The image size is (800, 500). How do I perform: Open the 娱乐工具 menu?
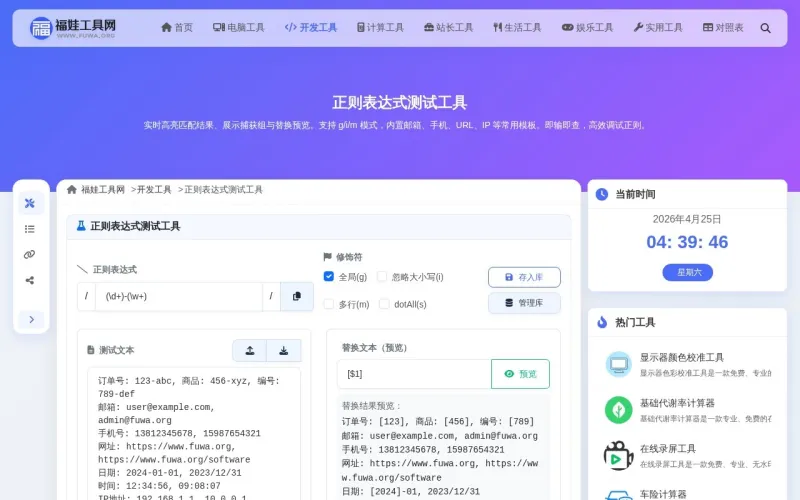click(587, 28)
